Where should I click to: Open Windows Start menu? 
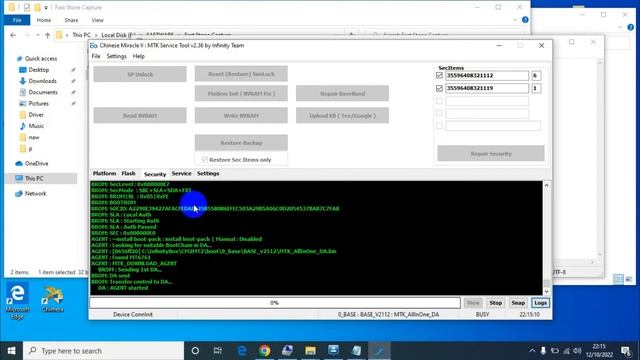pyautogui.click(x=11, y=351)
